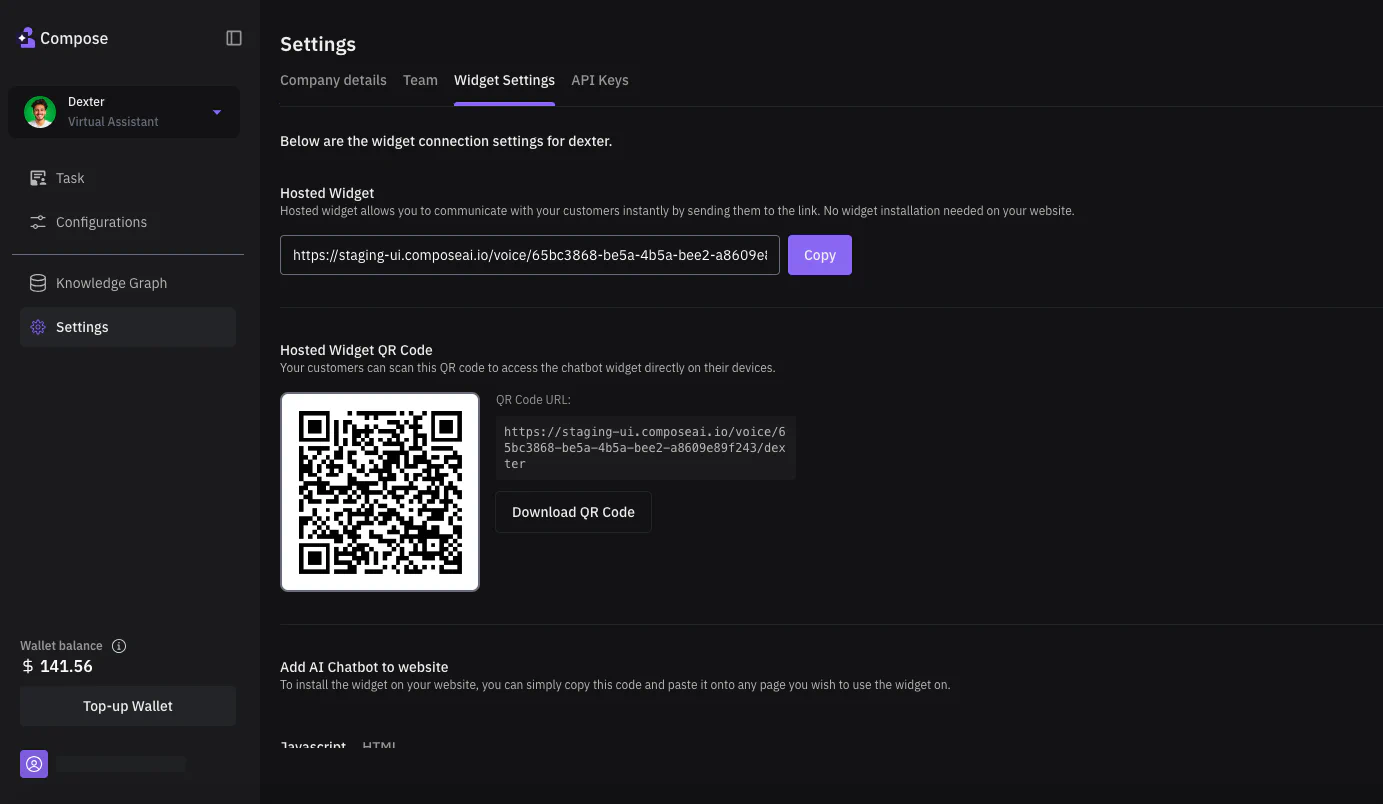
Task: Open the Dexter assistant dropdown arrow
Action: (x=217, y=112)
